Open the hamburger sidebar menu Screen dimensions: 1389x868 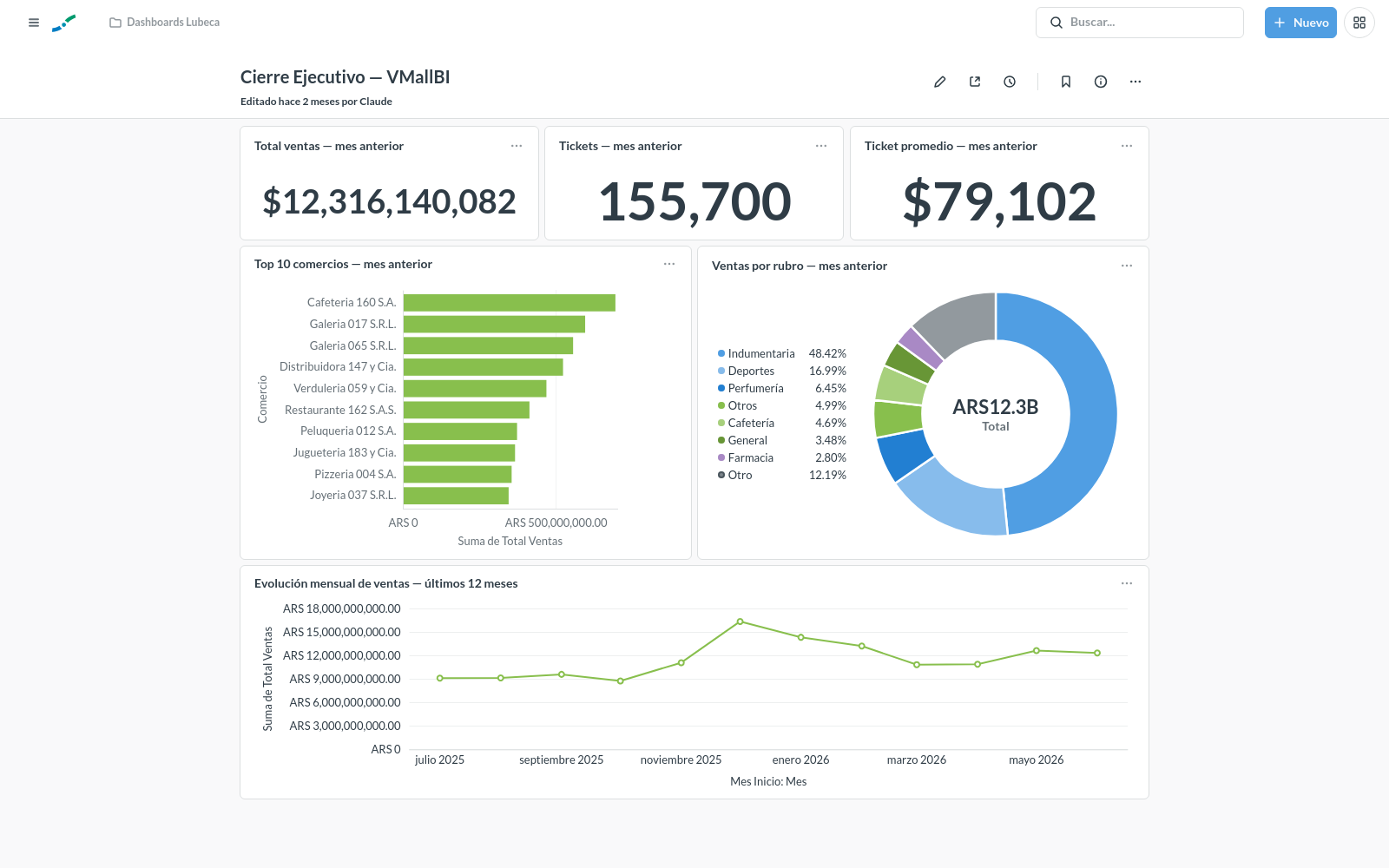click(34, 23)
